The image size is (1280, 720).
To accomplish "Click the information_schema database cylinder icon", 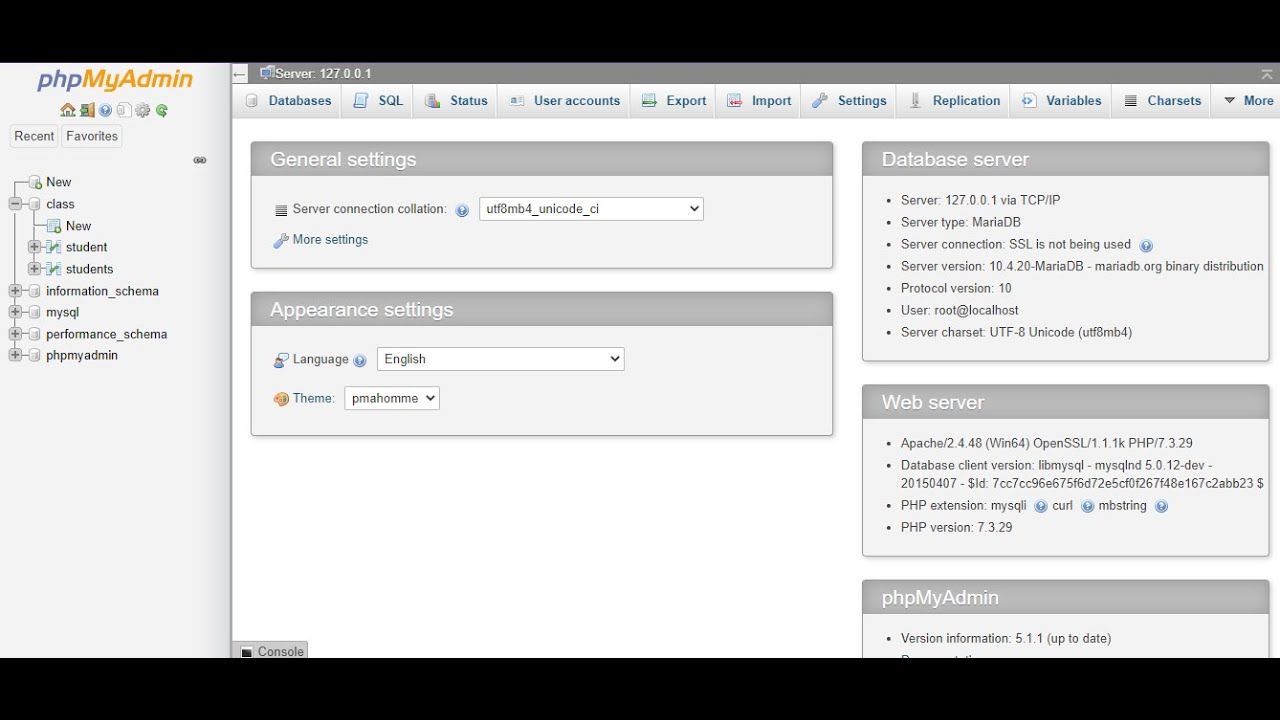I will [x=35, y=291].
